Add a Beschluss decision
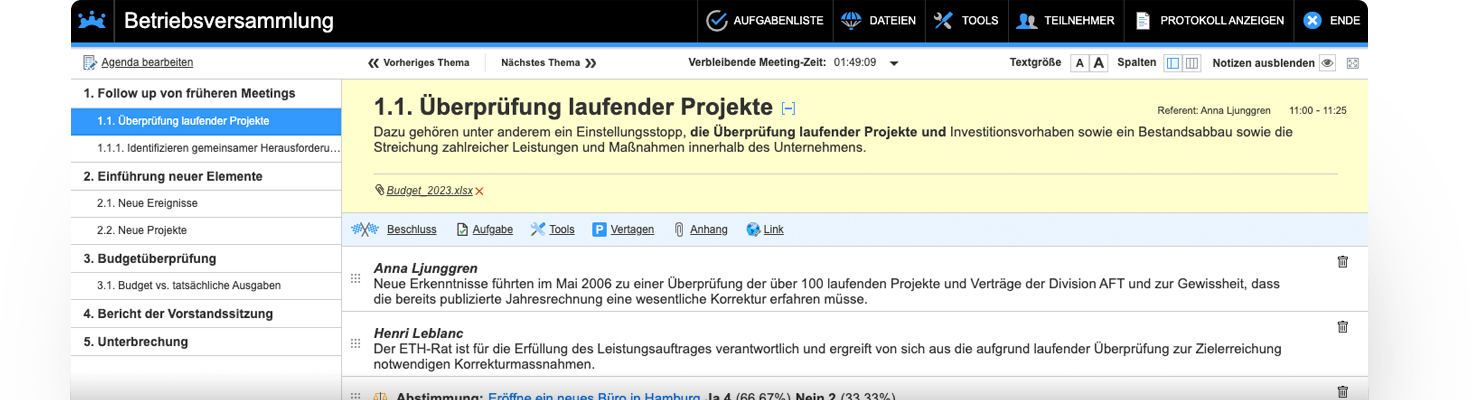The width and height of the screenshot is (1472, 400). click(x=412, y=229)
